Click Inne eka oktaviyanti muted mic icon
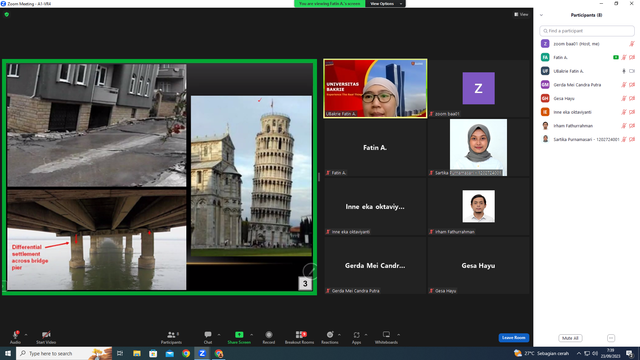Viewport: 640px width, 360px height. click(624, 112)
